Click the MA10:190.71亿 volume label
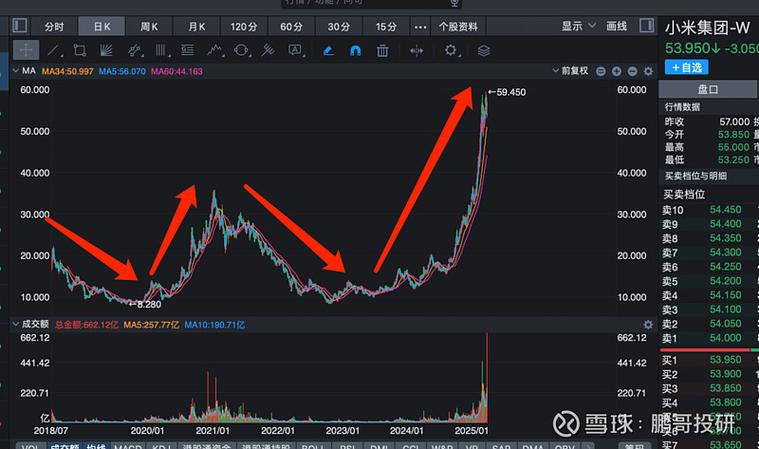The height and width of the screenshot is (449, 759). coord(214,325)
